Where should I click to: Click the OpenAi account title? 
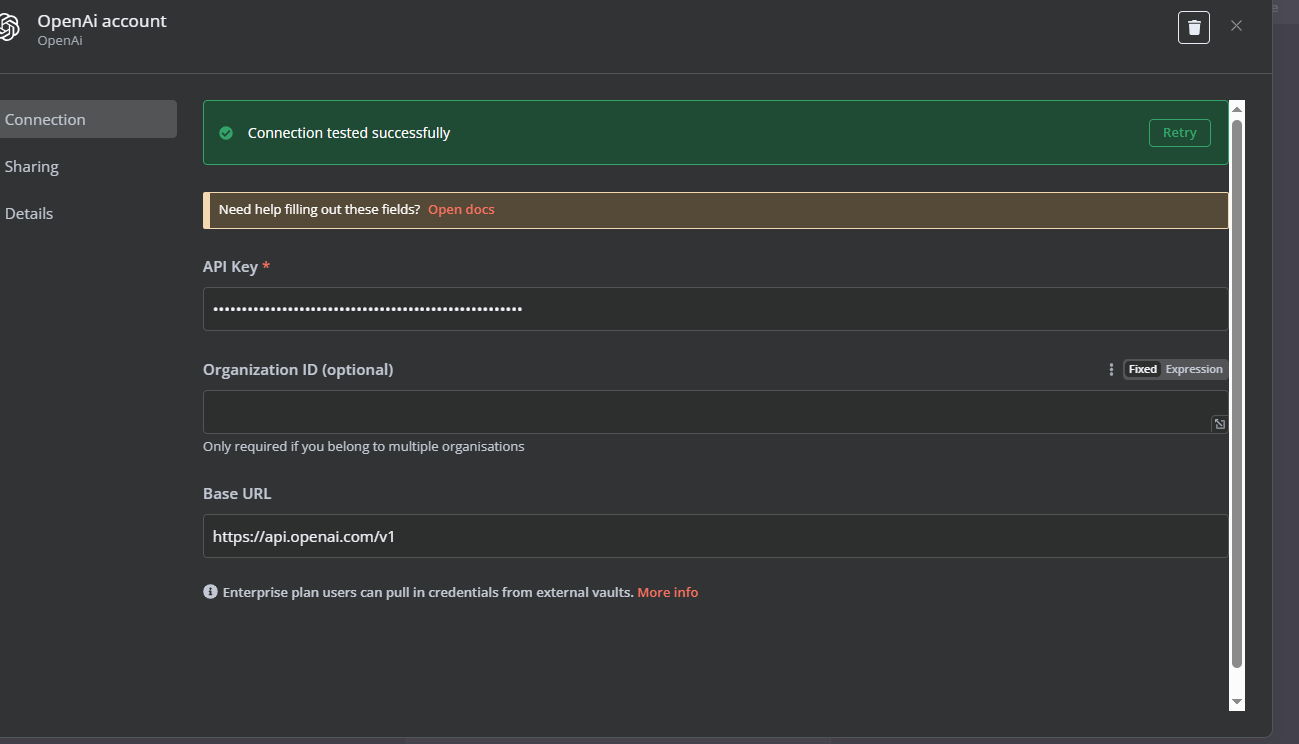point(102,21)
